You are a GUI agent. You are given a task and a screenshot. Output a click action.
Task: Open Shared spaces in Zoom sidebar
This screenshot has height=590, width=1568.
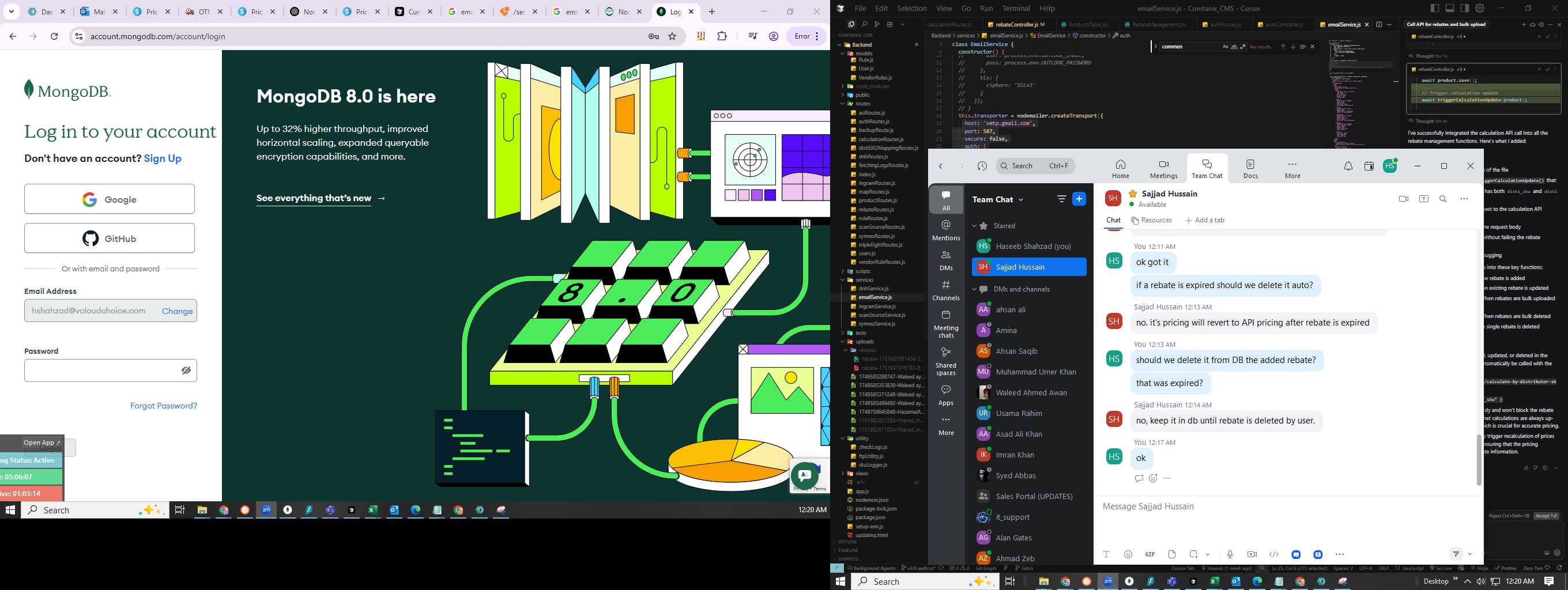[946, 361]
